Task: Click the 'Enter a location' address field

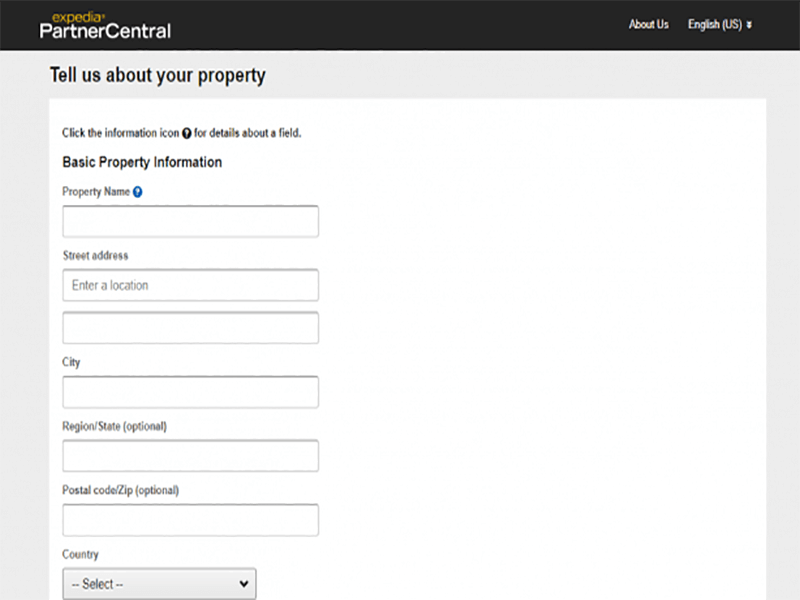Action: coord(190,285)
